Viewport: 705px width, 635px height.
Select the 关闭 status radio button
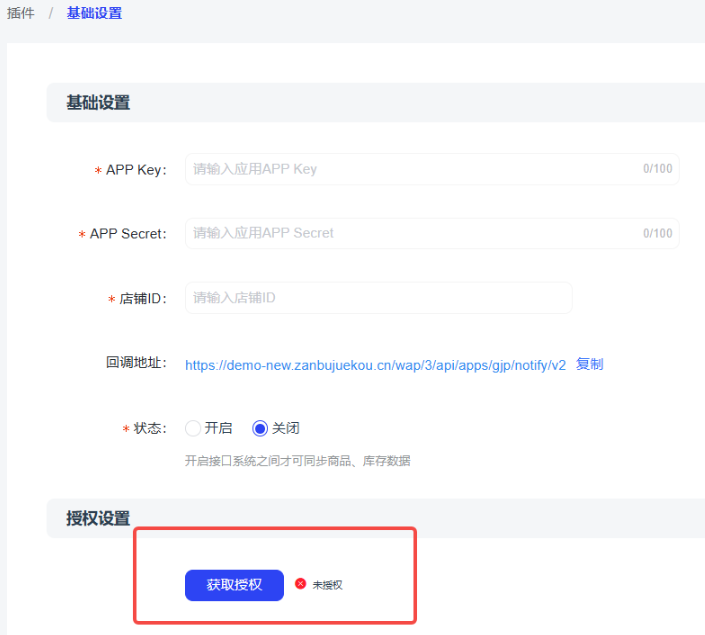pos(260,428)
